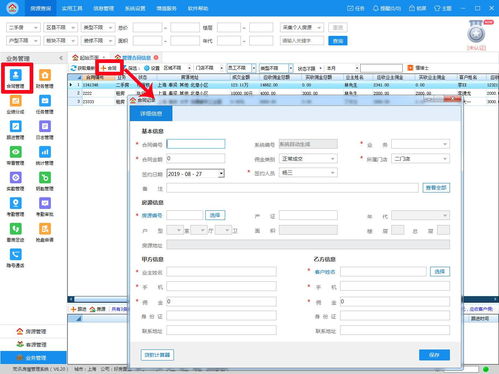
Task: Click the 业主姓名 field under 甲方信息
Action: click(221, 272)
